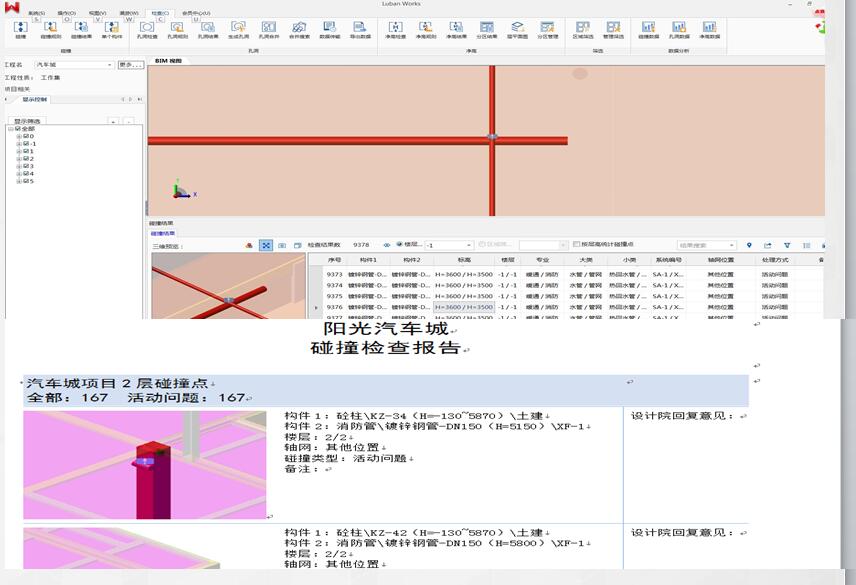Collapse the 全部 root node of the tree

click(10, 129)
